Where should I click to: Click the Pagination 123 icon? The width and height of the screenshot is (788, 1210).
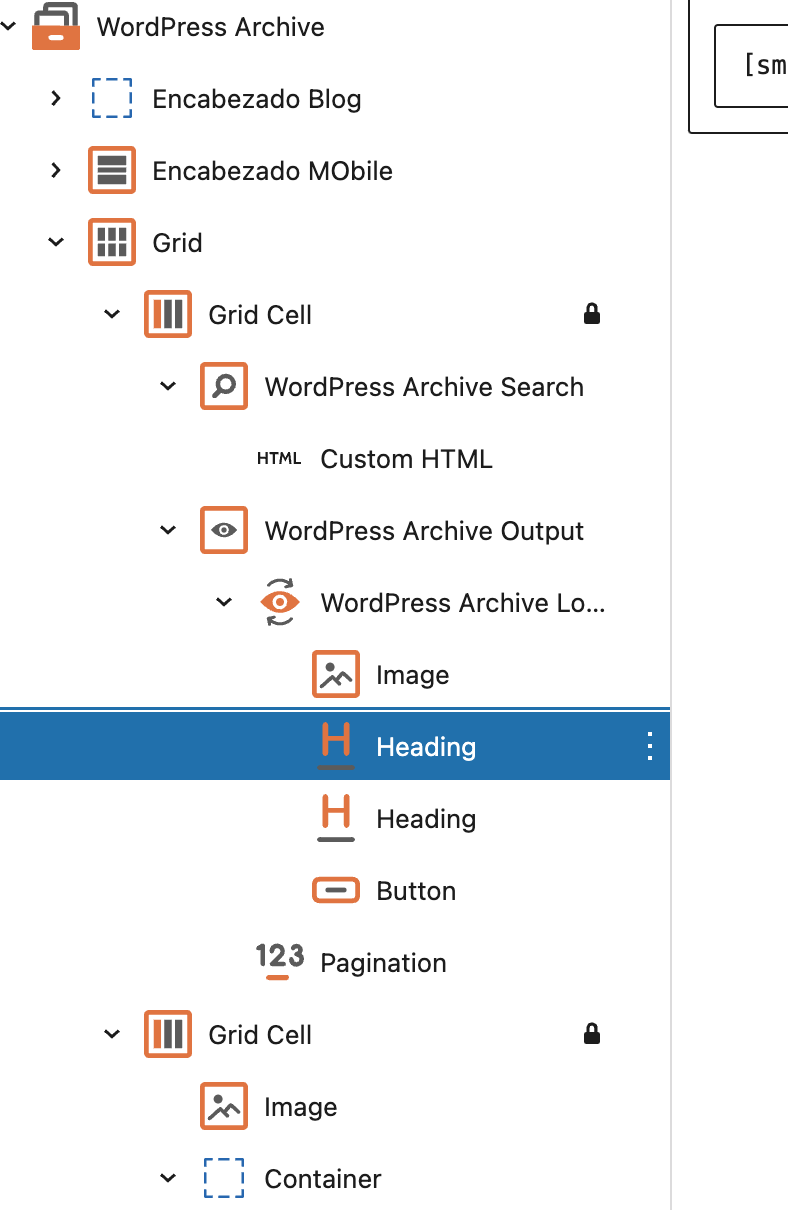[x=280, y=961]
